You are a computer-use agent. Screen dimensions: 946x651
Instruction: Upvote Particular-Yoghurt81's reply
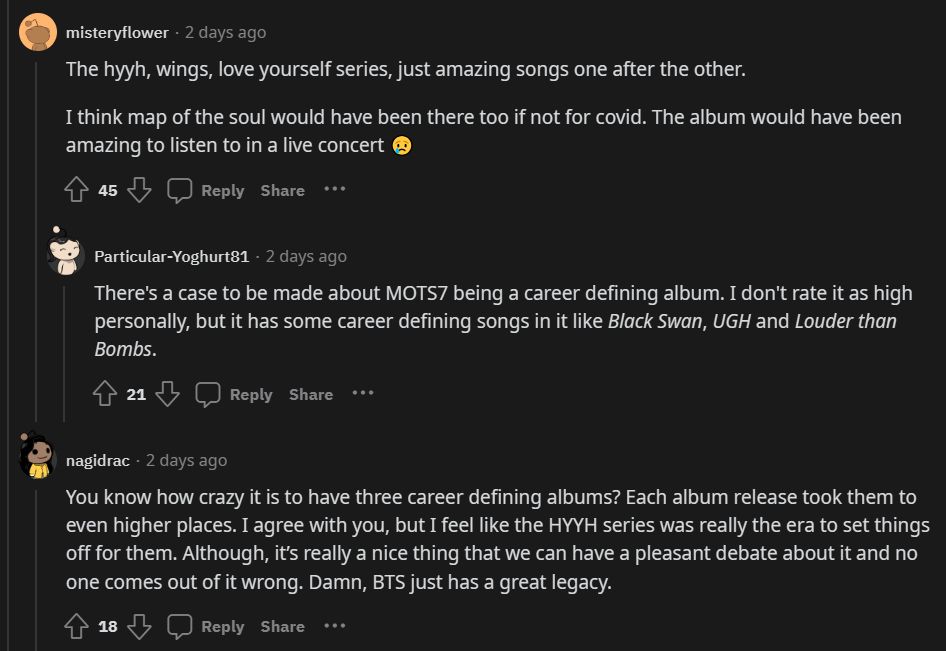[105, 394]
